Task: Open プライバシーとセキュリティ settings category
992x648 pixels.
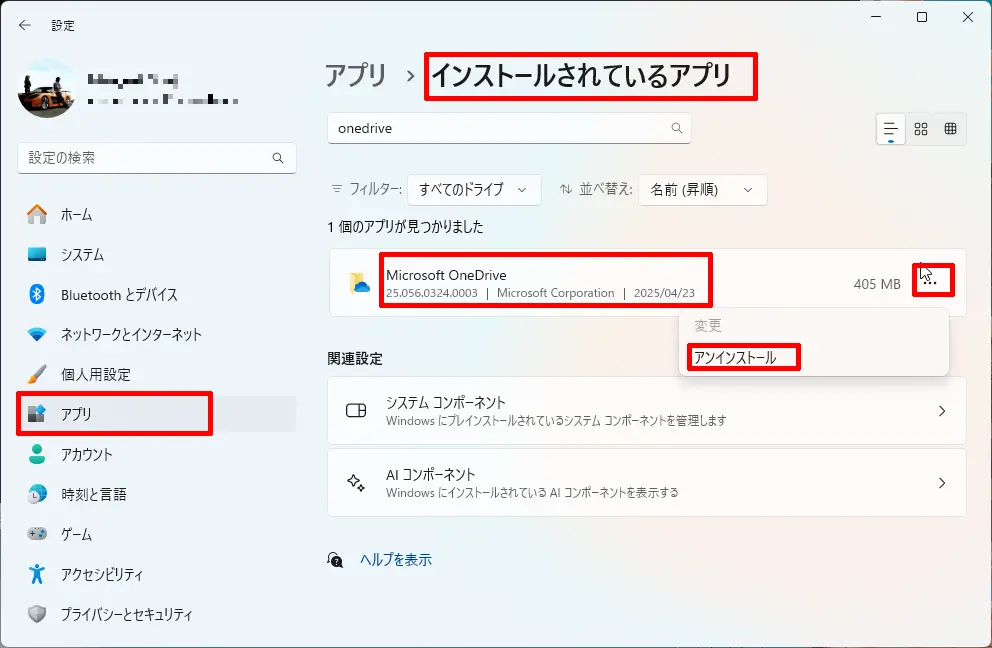Action: point(157,614)
